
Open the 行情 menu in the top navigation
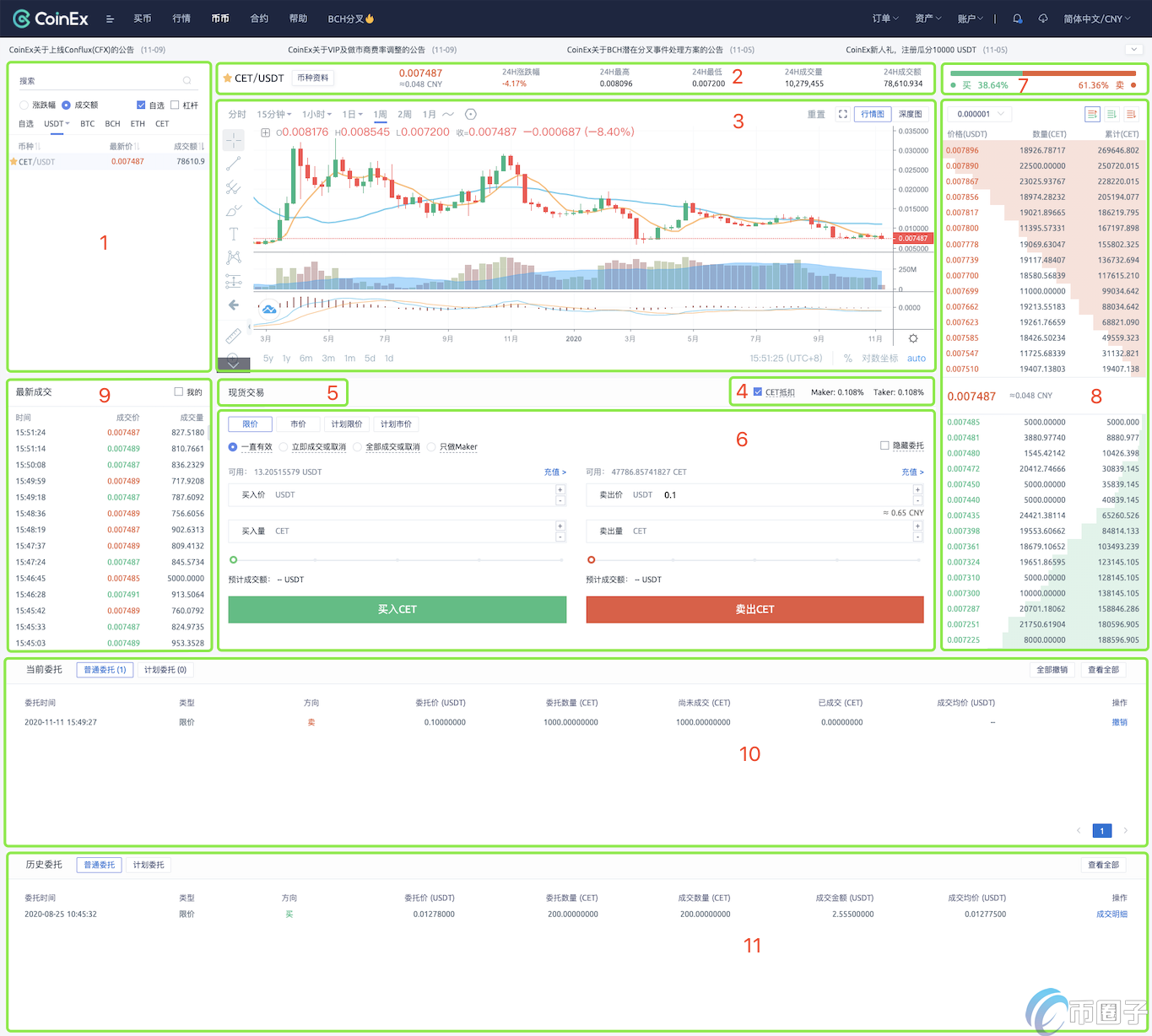coord(181,19)
